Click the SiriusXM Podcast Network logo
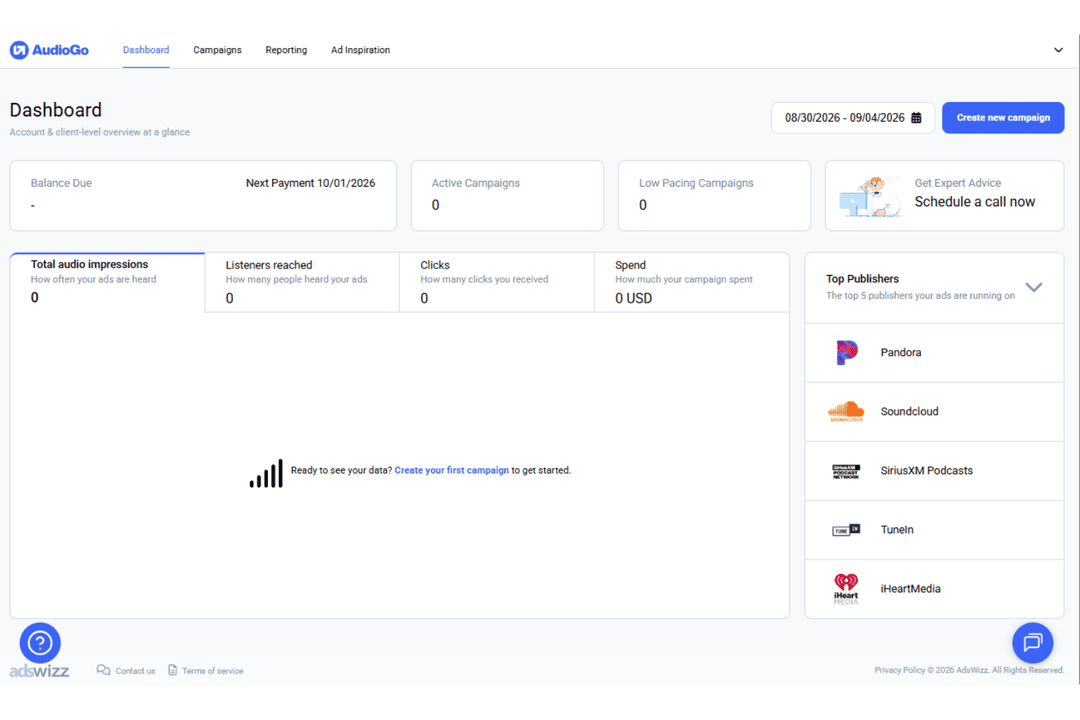The image size is (1080, 720). pos(846,471)
